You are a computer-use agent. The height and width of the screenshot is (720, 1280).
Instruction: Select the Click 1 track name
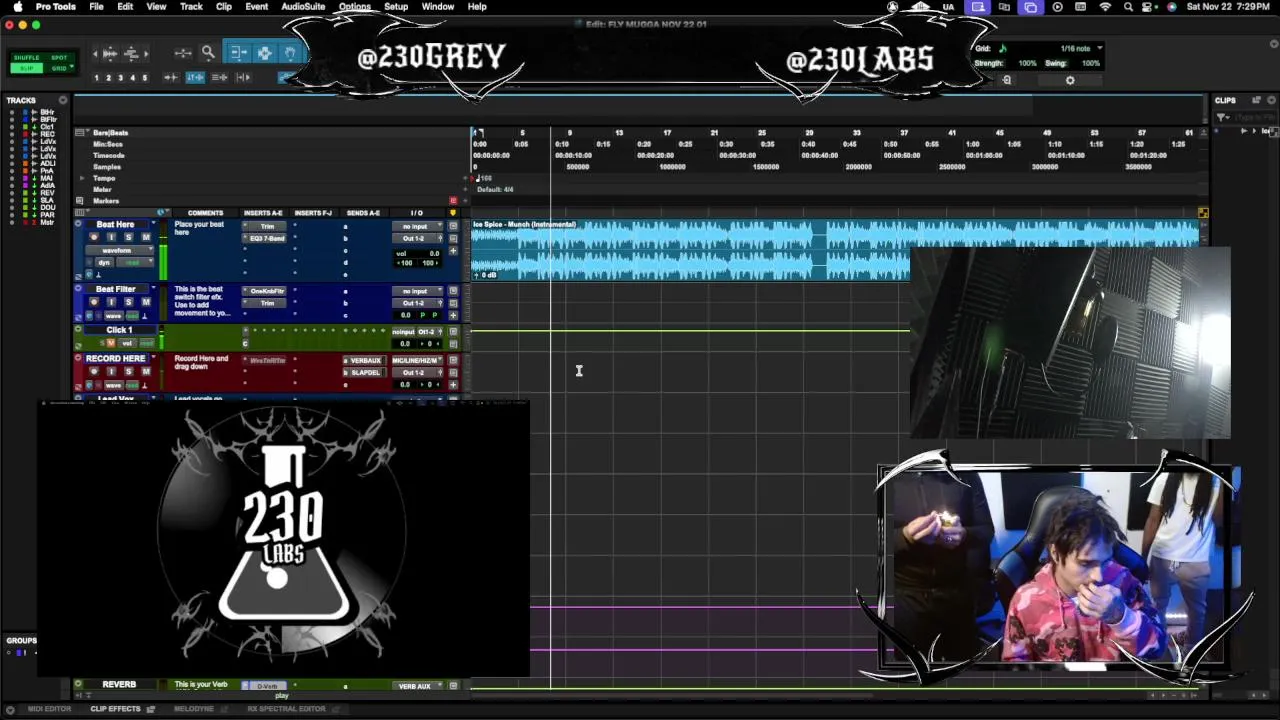click(x=120, y=330)
